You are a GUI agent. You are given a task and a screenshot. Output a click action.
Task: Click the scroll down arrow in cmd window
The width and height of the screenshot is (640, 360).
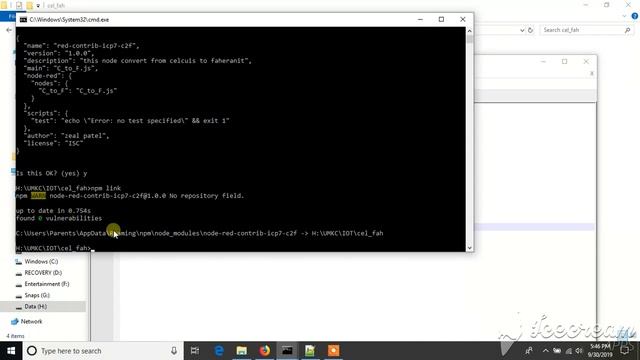tap(469, 248)
